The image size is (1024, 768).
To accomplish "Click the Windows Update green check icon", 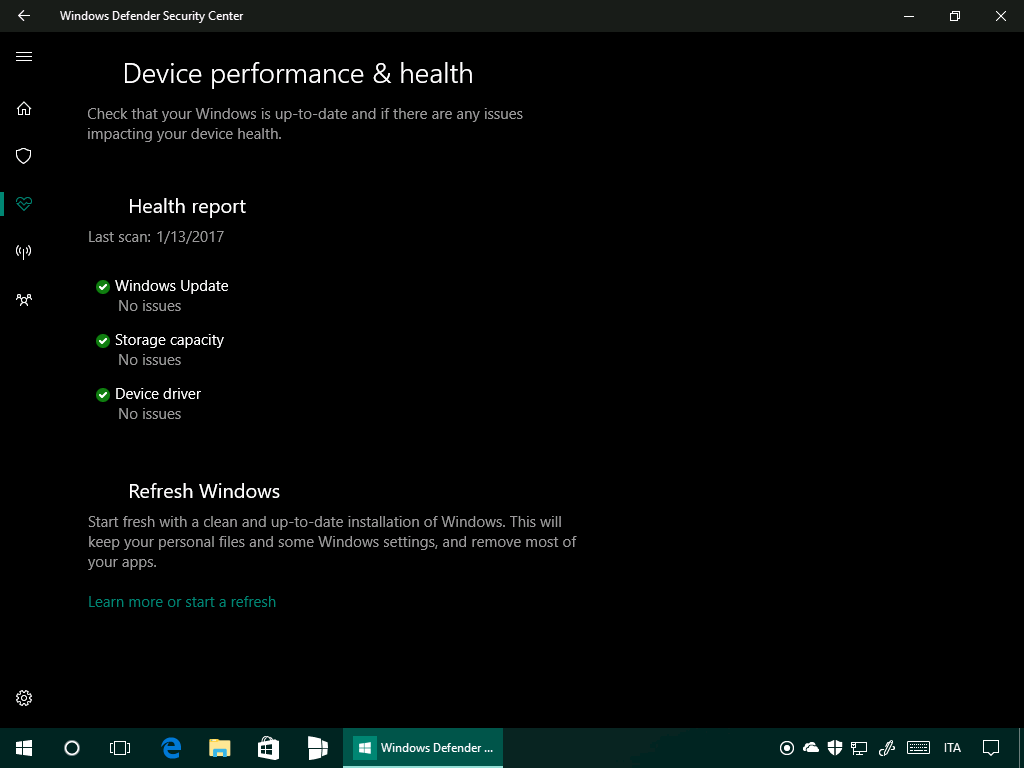I will (103, 287).
